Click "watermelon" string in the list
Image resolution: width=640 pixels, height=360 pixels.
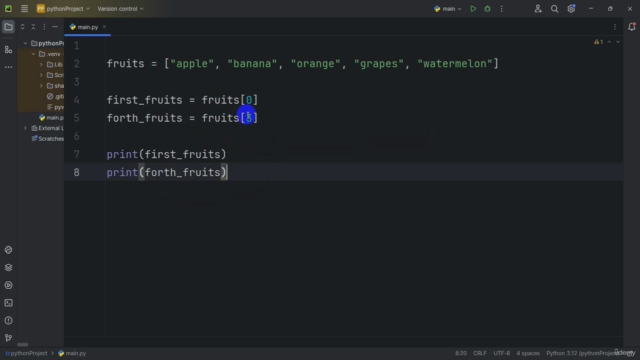(x=454, y=64)
